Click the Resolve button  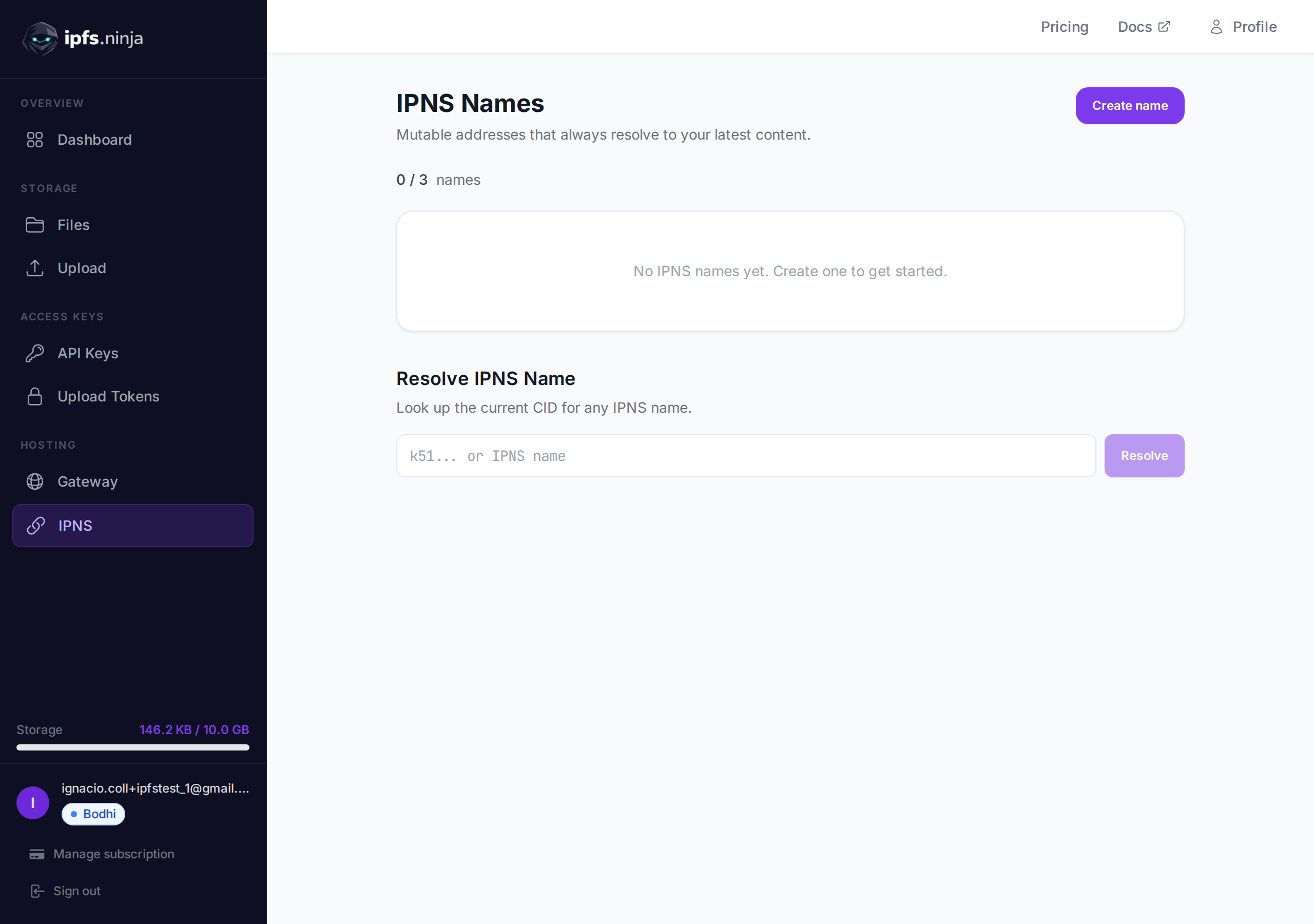[1144, 455]
